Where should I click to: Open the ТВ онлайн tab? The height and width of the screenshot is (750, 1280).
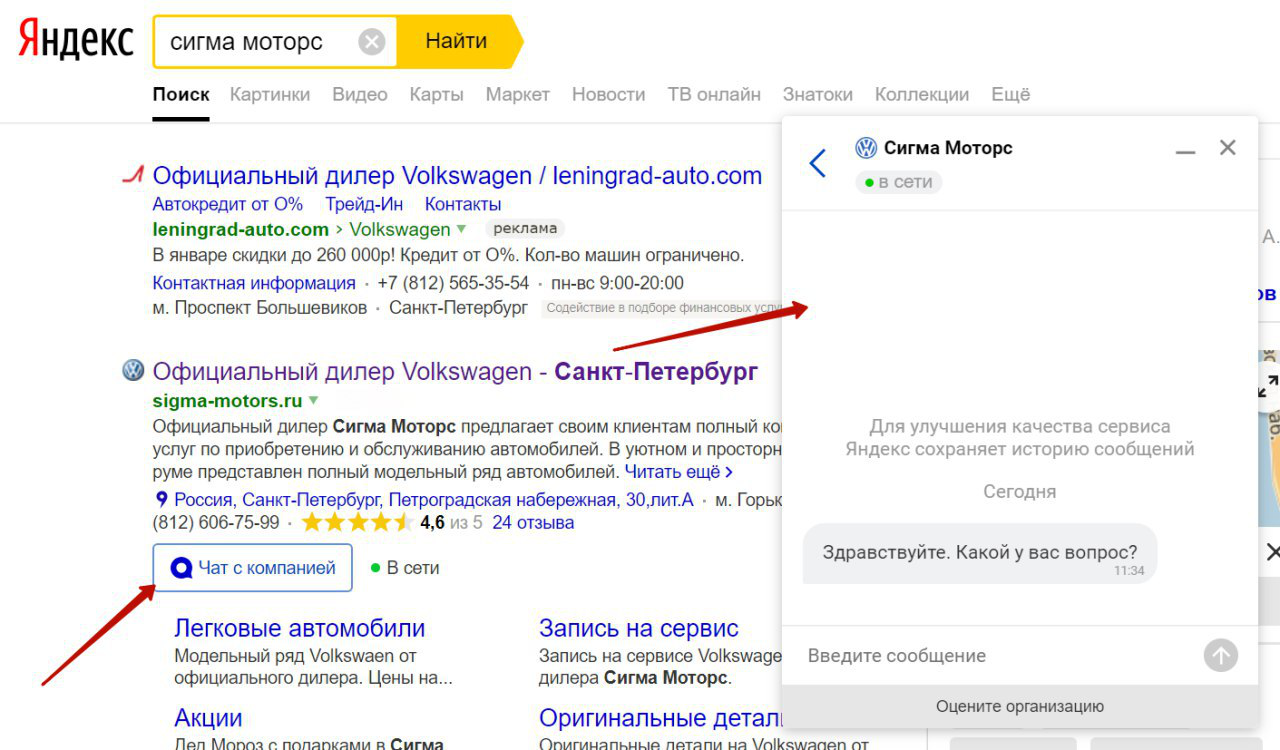[x=714, y=94]
